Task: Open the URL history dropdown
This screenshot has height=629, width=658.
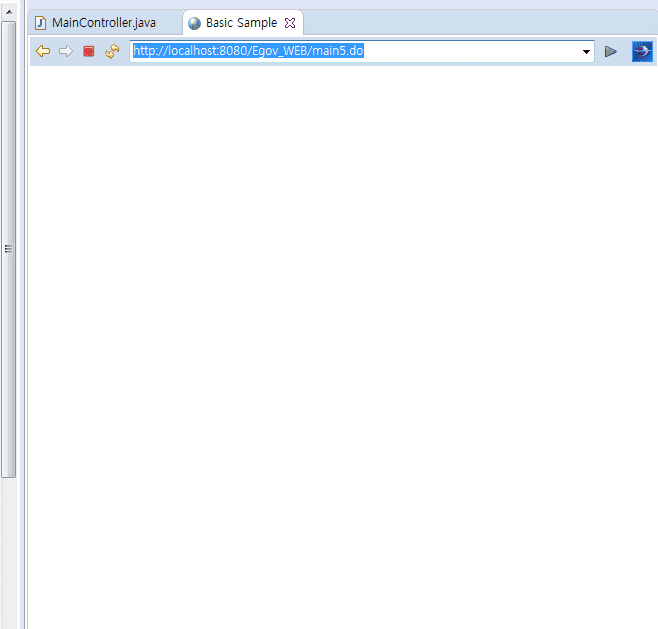Action: [x=586, y=52]
